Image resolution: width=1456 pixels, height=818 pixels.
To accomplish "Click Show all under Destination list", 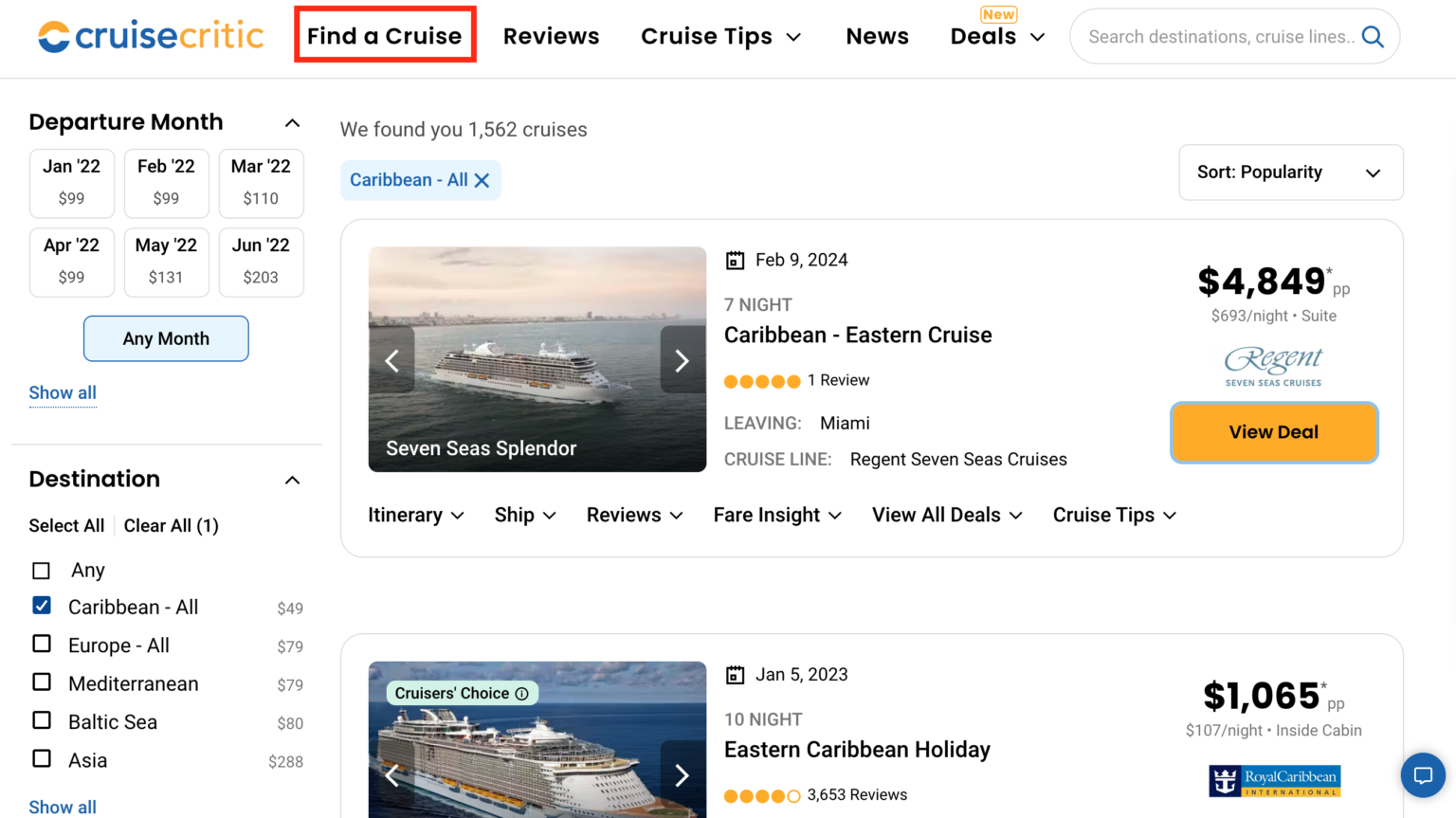I will [x=63, y=807].
